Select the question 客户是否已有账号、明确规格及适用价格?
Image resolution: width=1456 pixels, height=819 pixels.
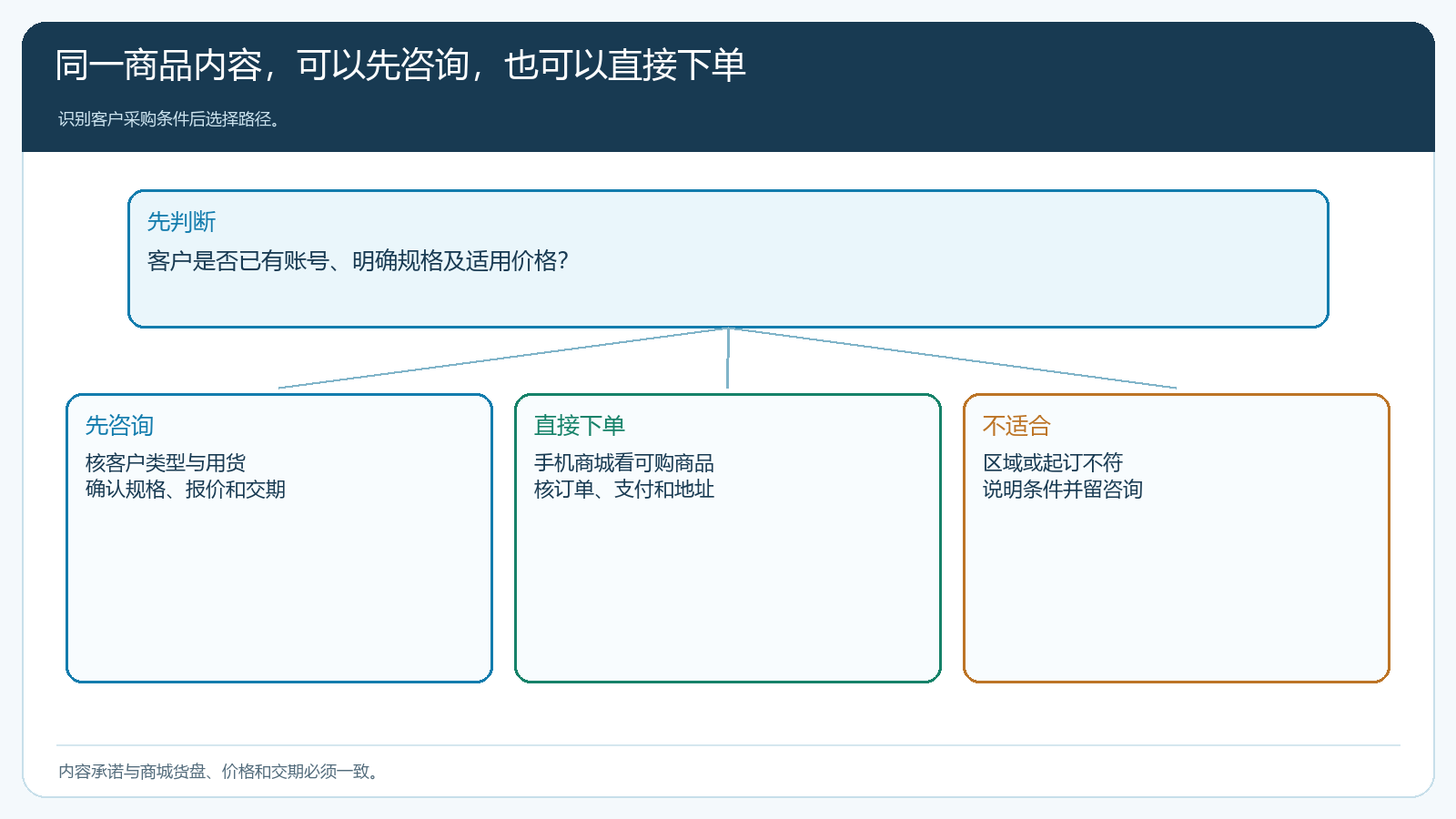click(x=358, y=261)
